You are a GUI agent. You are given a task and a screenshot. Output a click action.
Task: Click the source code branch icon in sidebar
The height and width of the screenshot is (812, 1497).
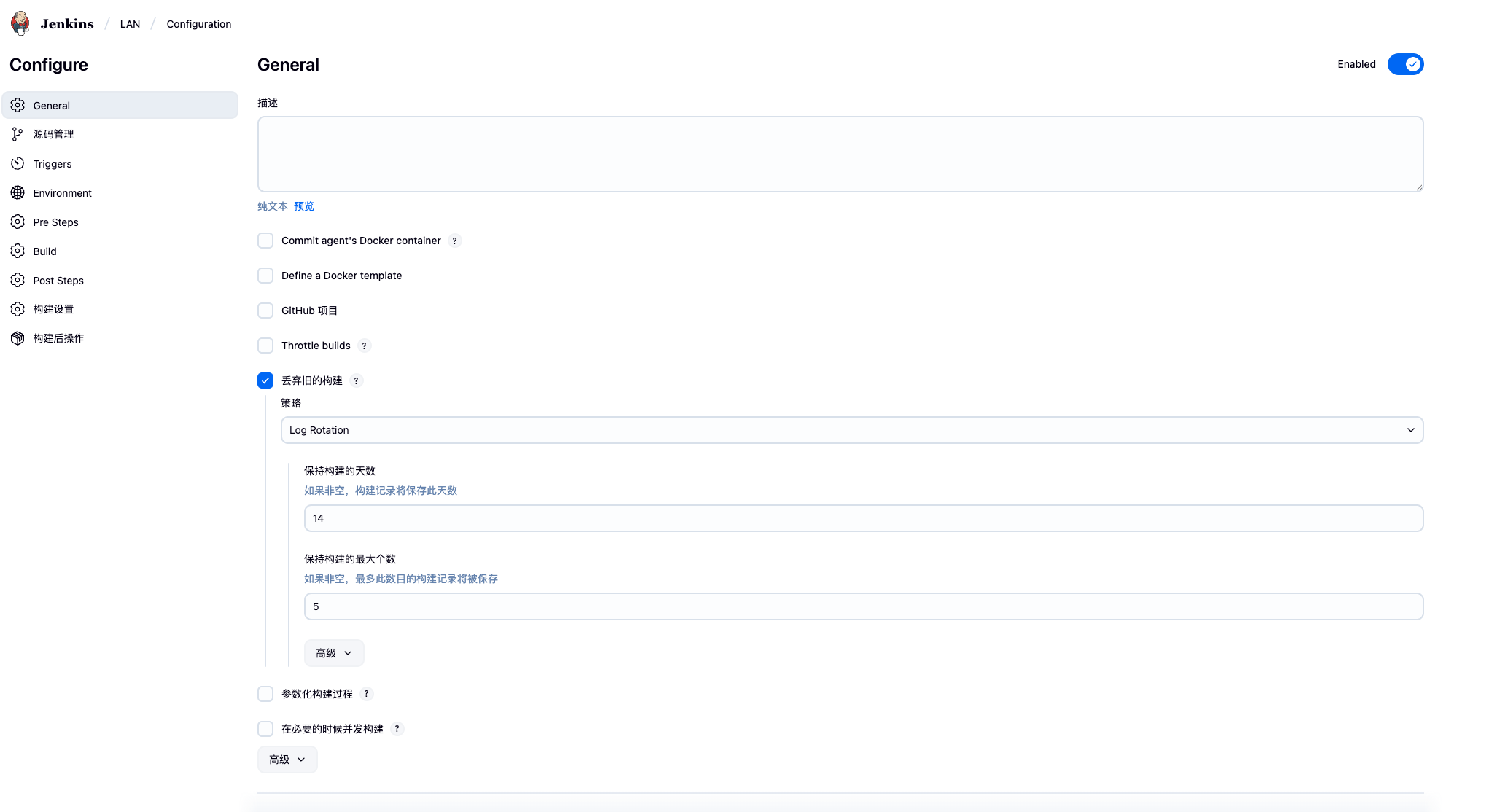pyautogui.click(x=18, y=134)
